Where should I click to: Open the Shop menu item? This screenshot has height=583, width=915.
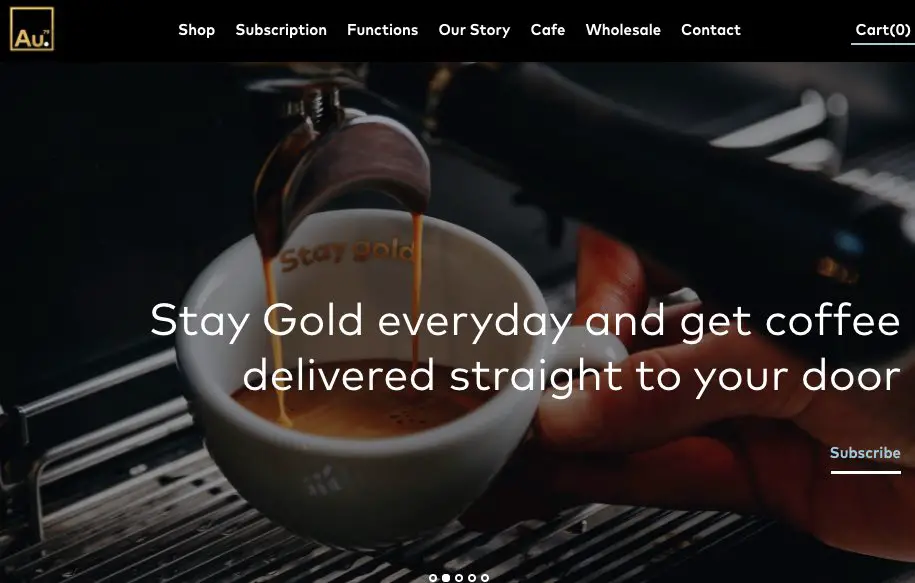point(197,30)
